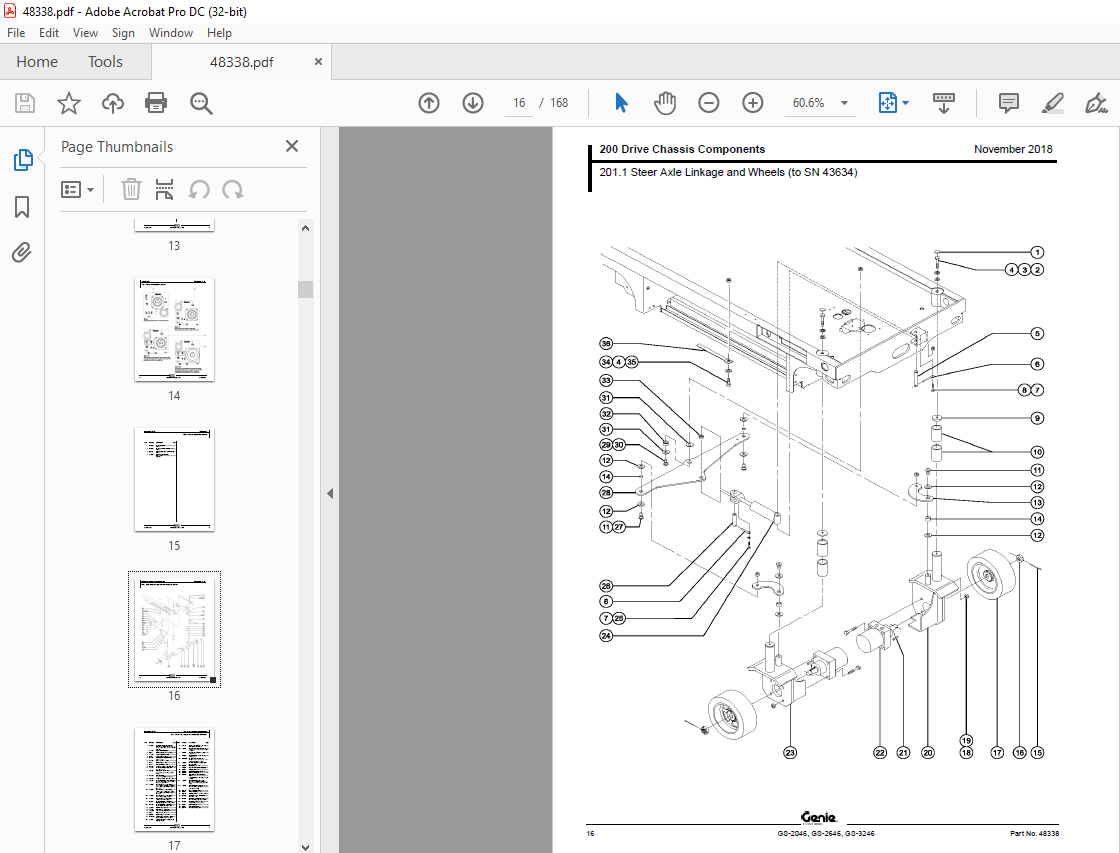Click the 60.6% zoom value field
The width and height of the screenshot is (1120, 853).
click(809, 103)
